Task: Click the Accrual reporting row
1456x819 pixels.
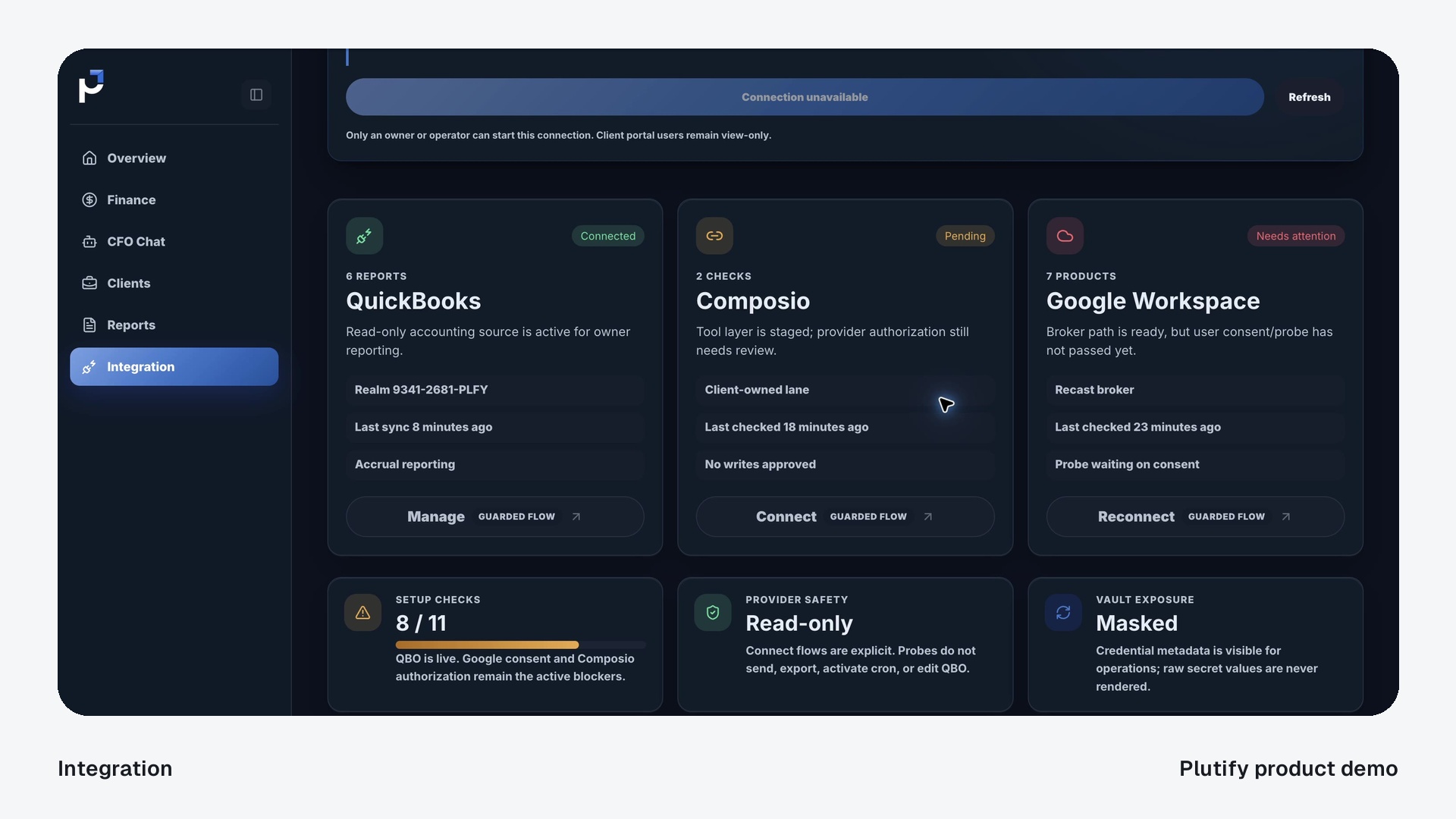Action: click(494, 464)
